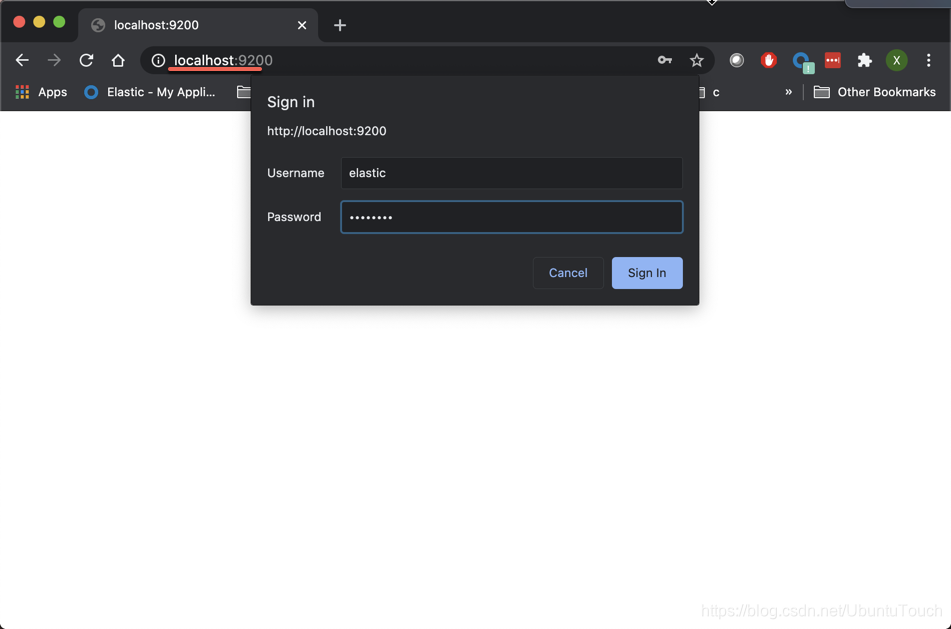Open saved passwords key icon
The height and width of the screenshot is (629, 951).
[x=665, y=60]
